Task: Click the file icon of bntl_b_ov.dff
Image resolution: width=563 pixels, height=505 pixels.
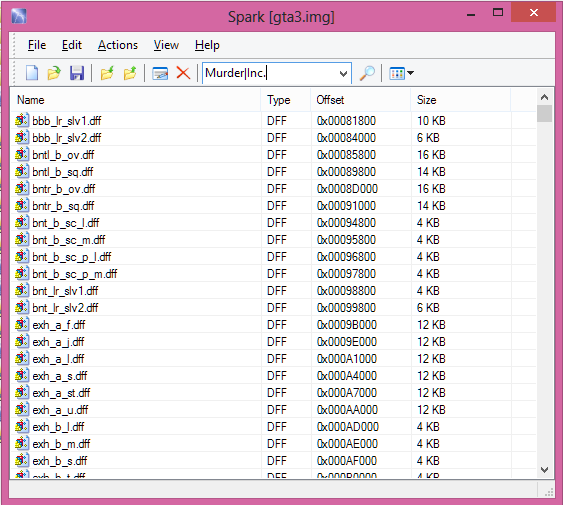Action: 22,154
